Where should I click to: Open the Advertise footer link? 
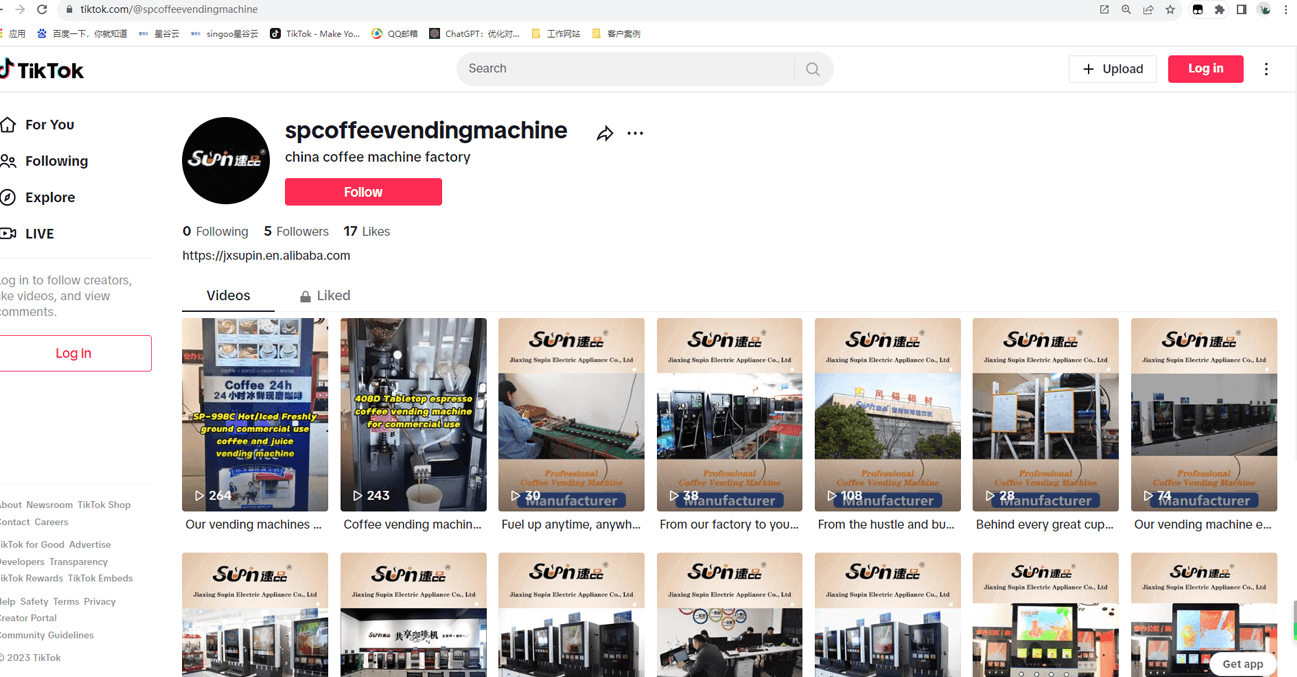(x=90, y=545)
